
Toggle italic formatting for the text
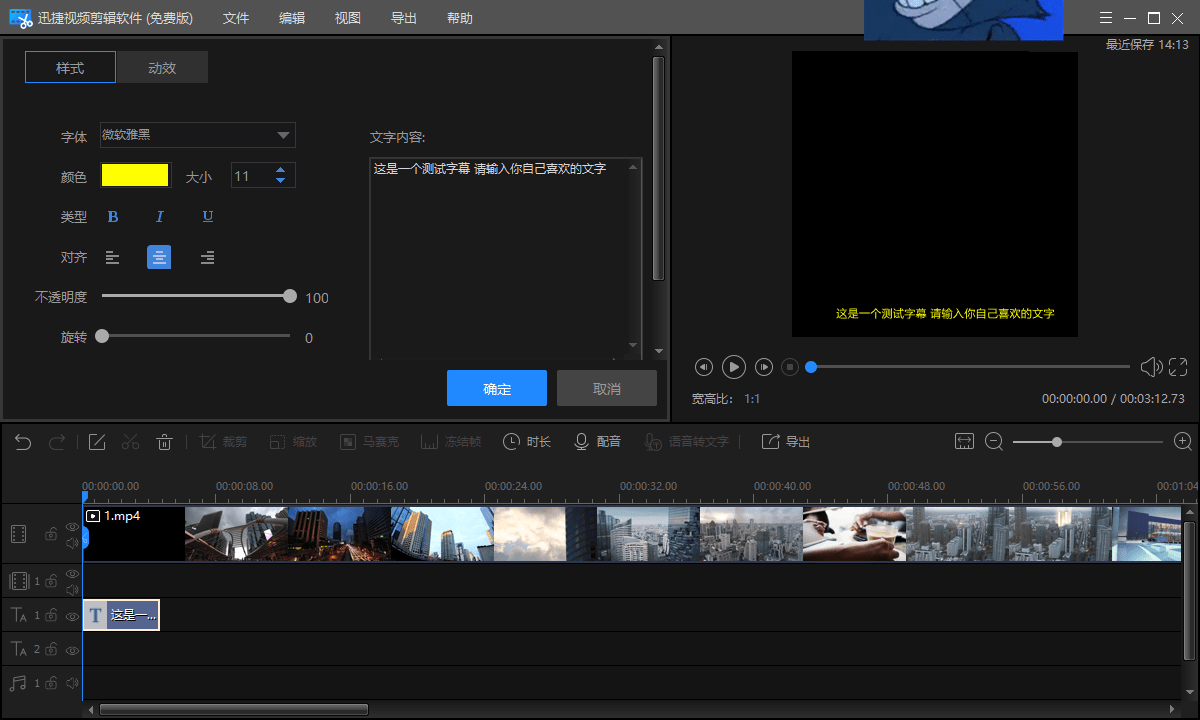(159, 216)
